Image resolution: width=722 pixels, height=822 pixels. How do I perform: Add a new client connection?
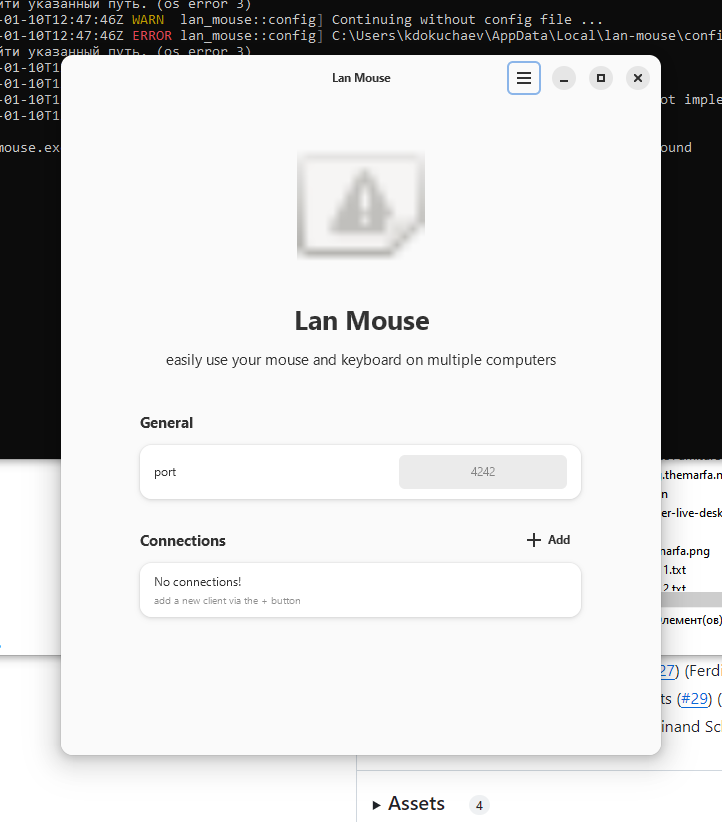548,540
